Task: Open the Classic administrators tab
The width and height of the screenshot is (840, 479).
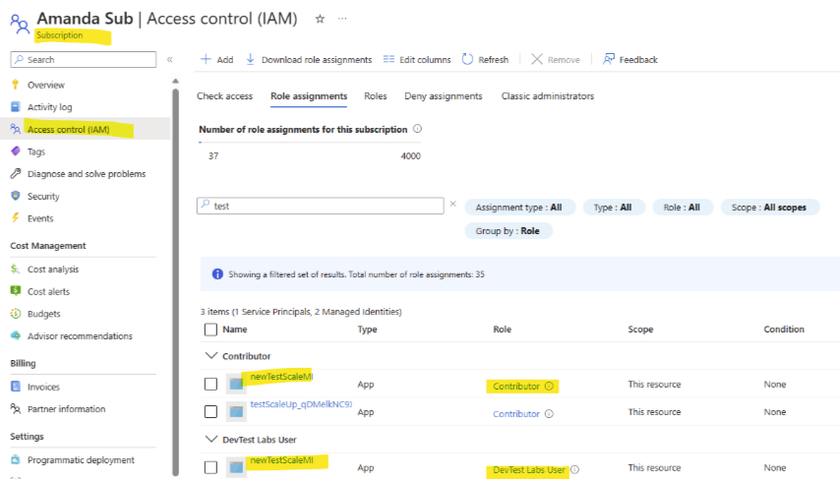Action: click(548, 96)
